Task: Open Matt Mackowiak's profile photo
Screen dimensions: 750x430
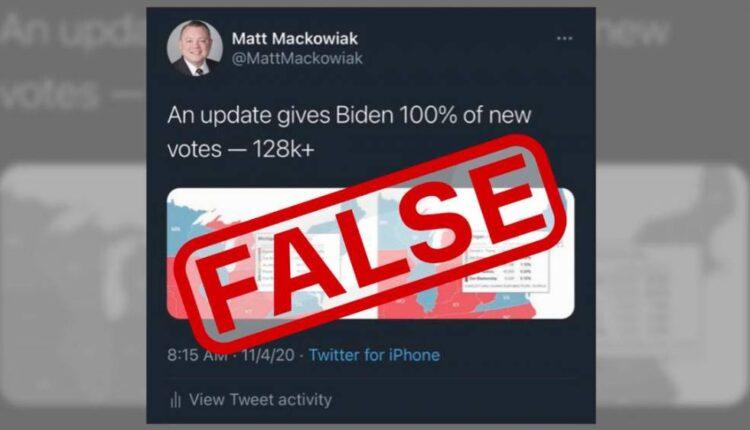Action: pyautogui.click(x=195, y=49)
